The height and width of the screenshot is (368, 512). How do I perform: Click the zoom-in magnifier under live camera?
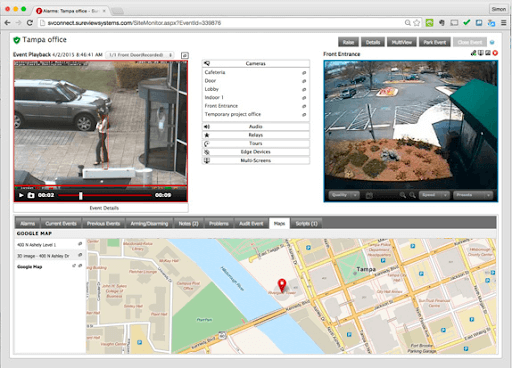403,195
